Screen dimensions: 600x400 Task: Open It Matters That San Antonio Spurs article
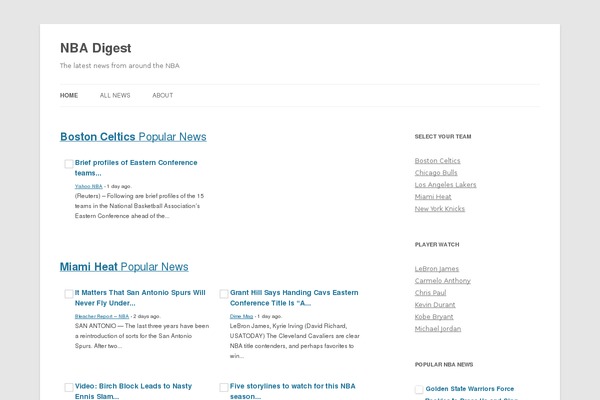click(140, 298)
